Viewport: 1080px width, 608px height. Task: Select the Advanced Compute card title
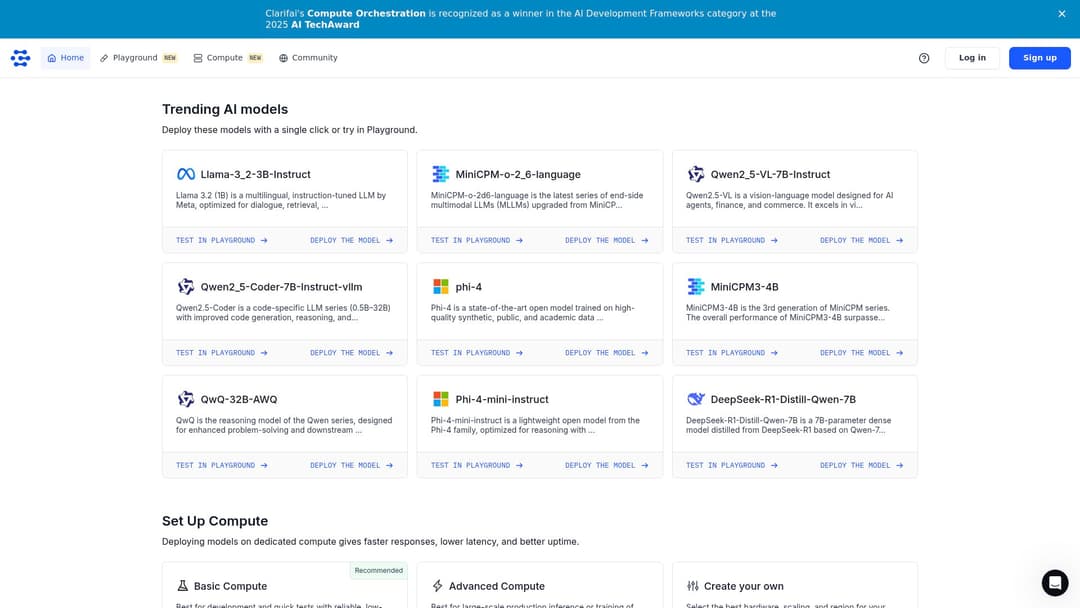click(x=497, y=586)
